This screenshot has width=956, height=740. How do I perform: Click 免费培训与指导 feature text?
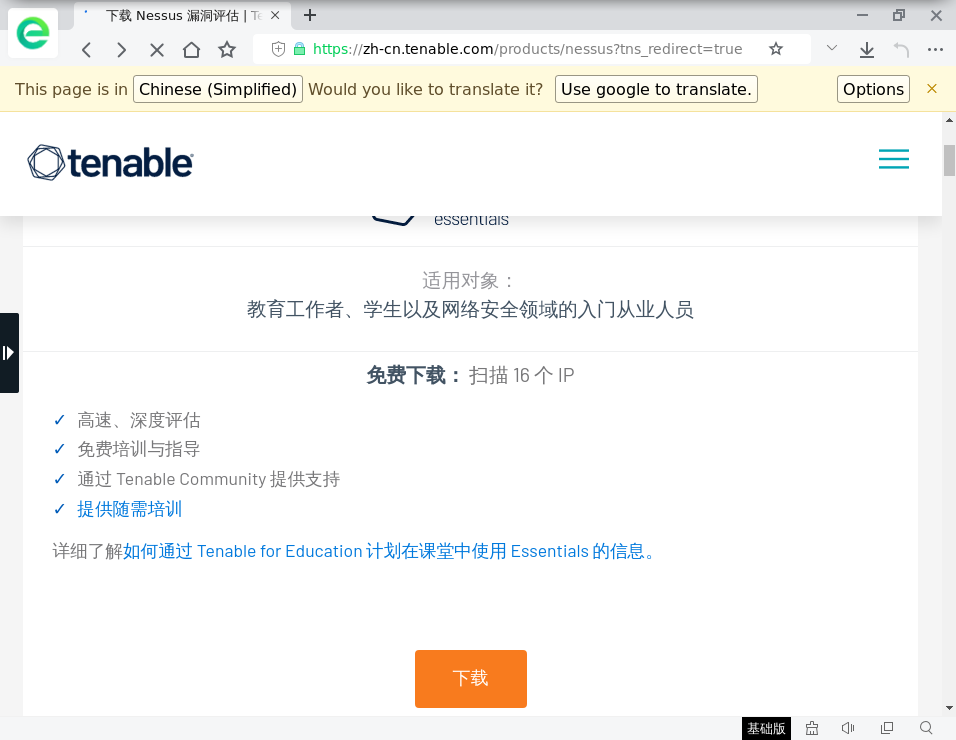click(138, 449)
